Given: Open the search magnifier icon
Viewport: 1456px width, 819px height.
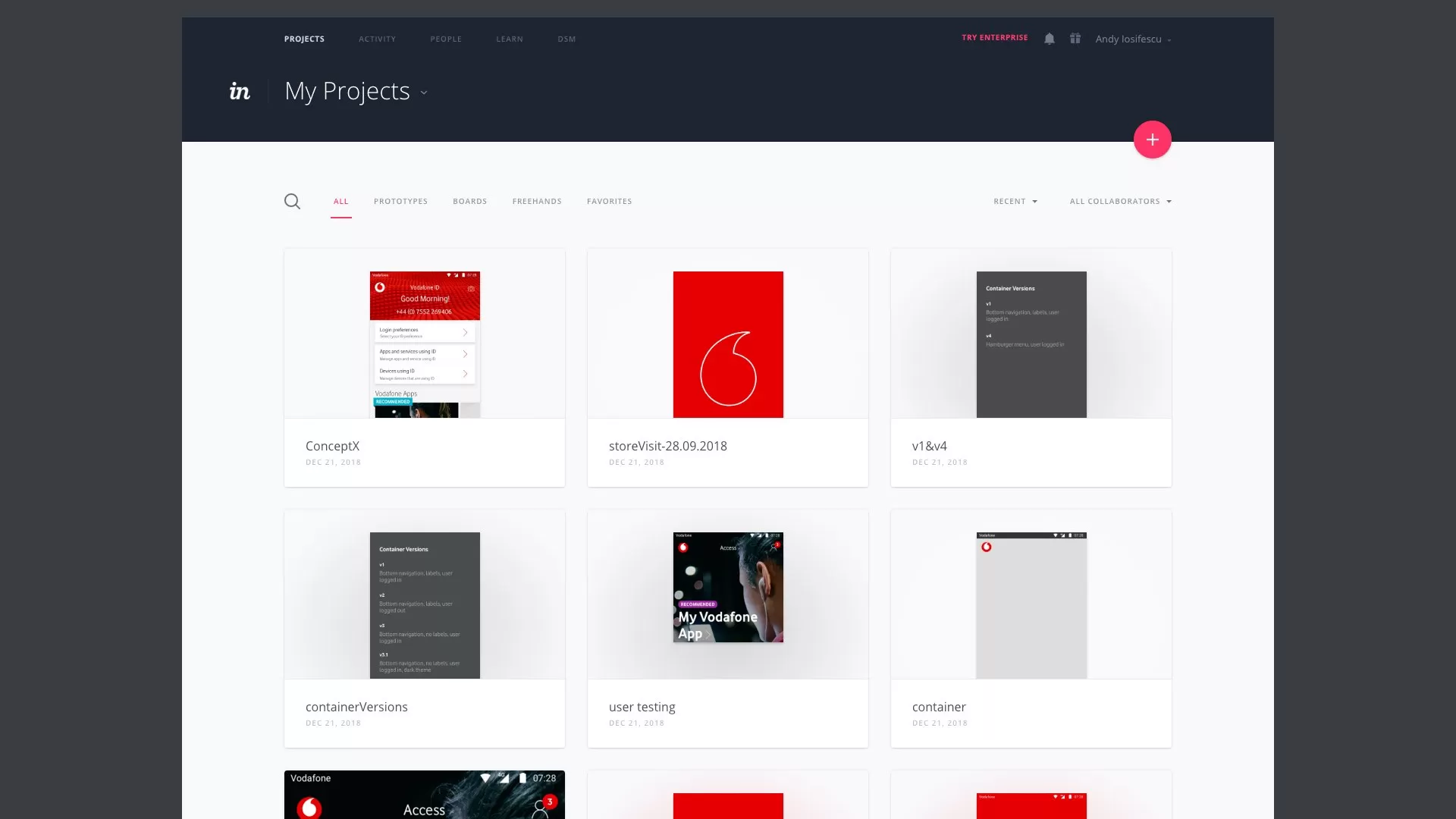Looking at the screenshot, I should coord(292,202).
